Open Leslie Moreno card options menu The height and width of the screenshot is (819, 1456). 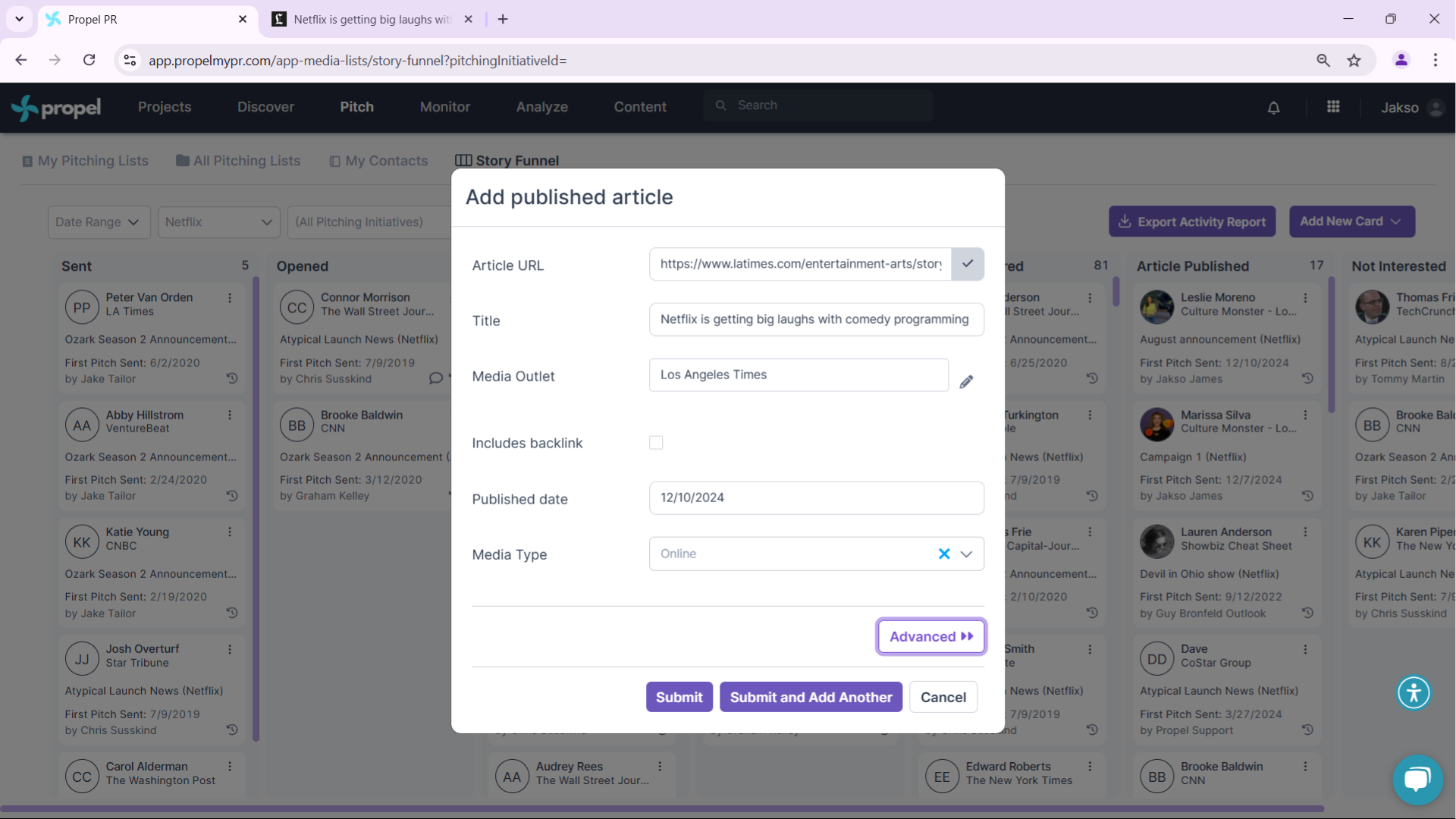[x=1306, y=298]
